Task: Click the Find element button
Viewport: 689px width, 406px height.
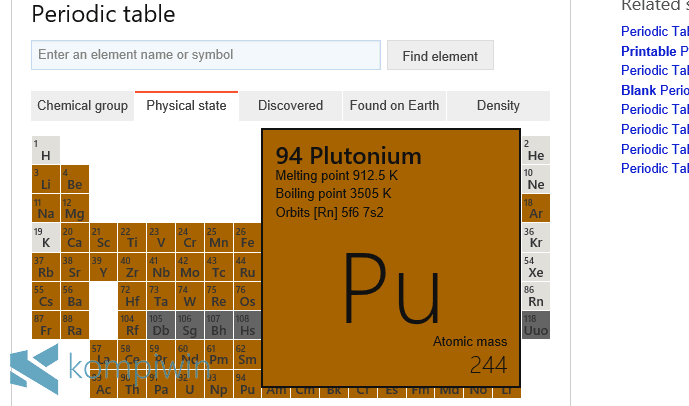Action: (x=440, y=55)
